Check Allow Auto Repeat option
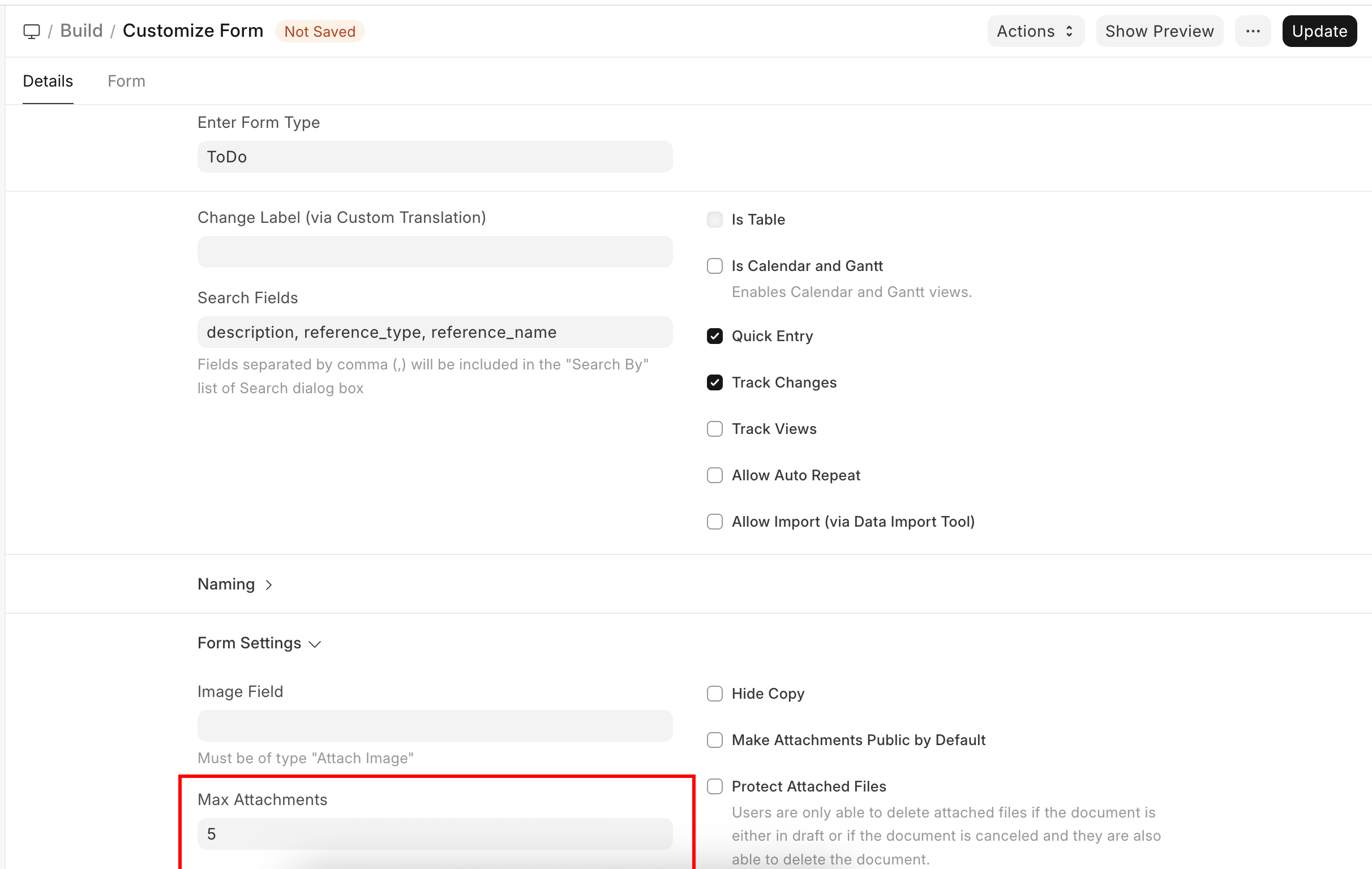This screenshot has width=1372, height=869. point(714,475)
